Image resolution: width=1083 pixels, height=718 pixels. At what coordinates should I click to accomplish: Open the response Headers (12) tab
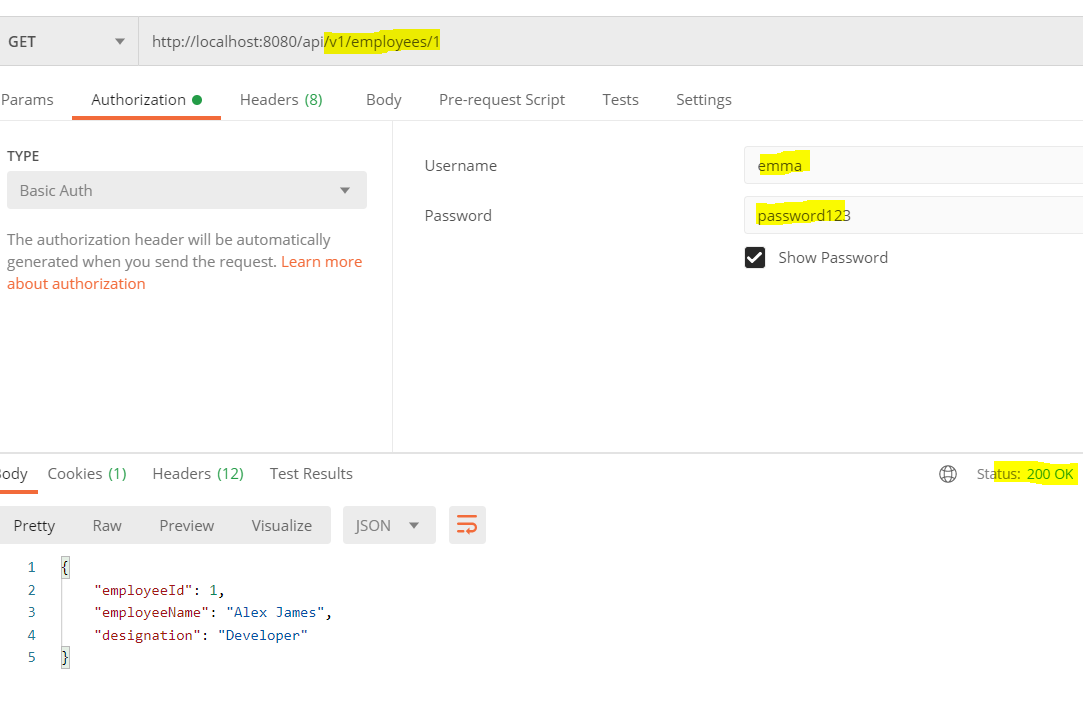point(198,474)
